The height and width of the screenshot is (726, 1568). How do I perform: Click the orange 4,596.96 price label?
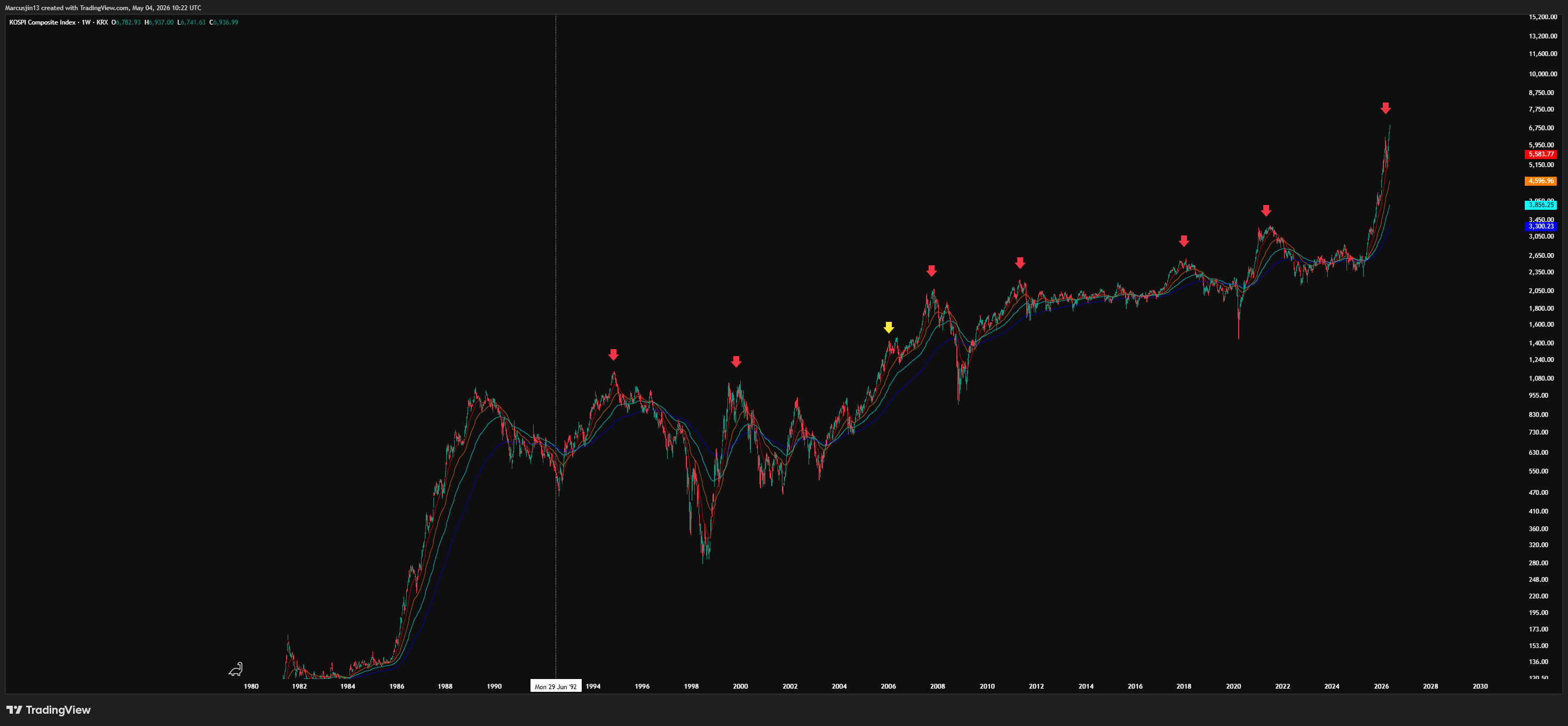pyautogui.click(x=1541, y=181)
